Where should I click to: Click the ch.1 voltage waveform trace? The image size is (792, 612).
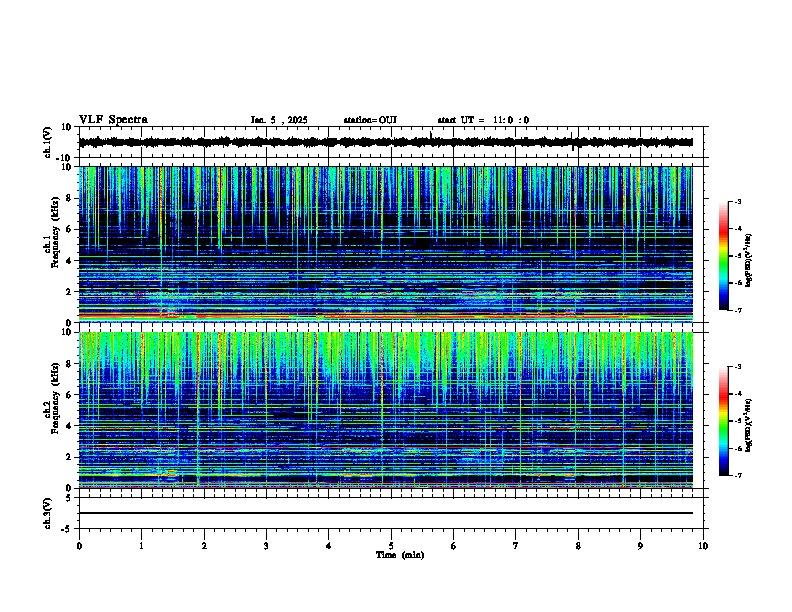tap(385, 142)
